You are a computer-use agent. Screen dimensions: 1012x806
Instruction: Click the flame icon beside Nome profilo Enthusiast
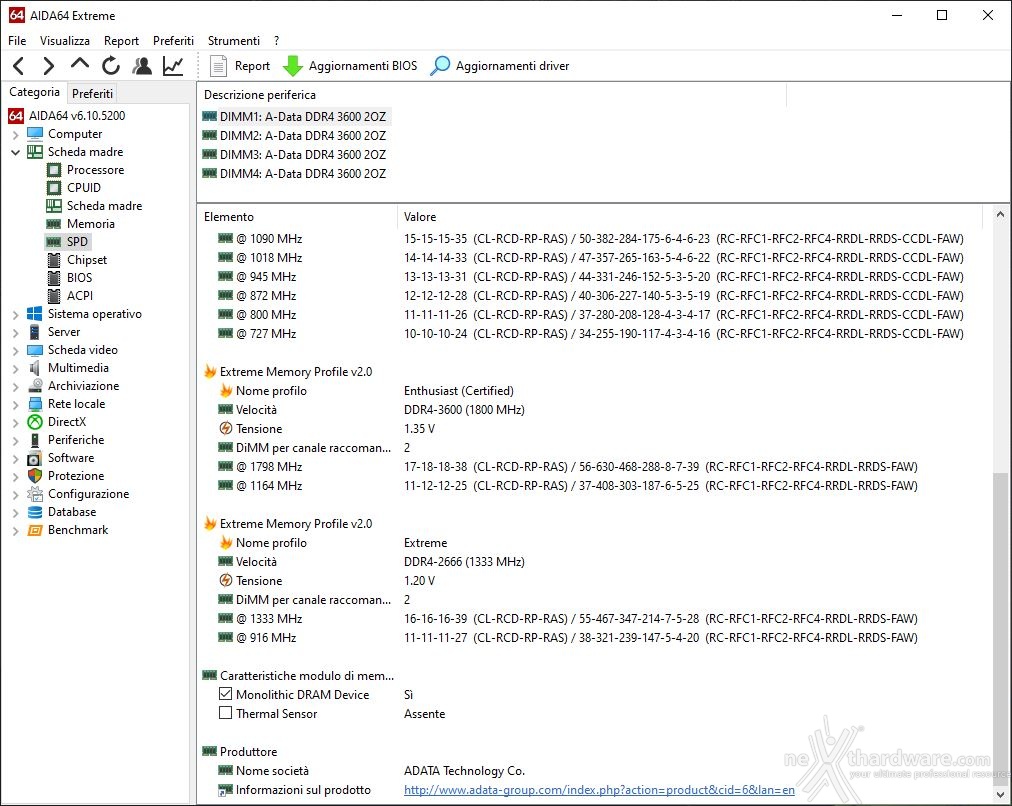pos(225,390)
